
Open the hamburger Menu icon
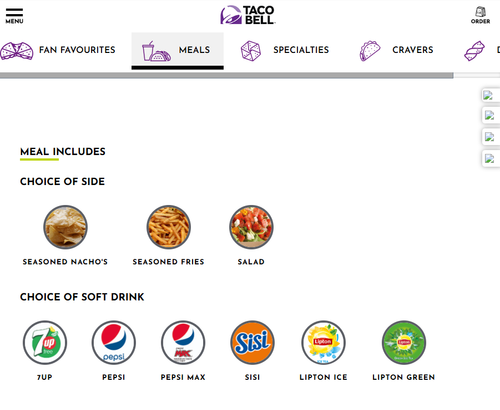14,16
